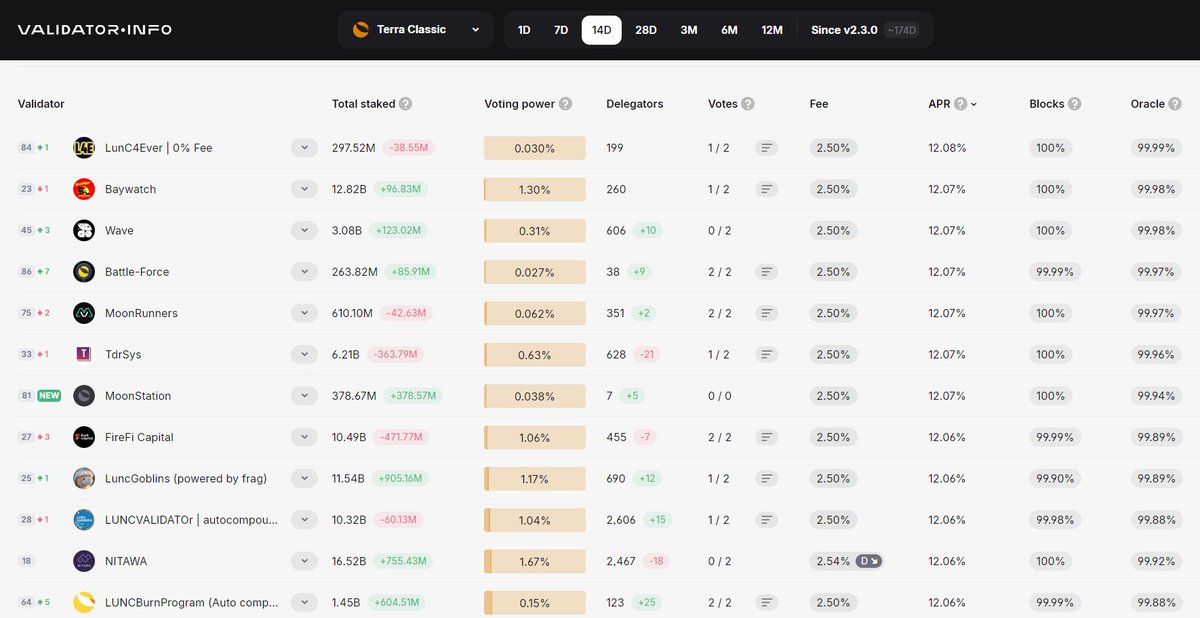Select the 1D time range tab
This screenshot has height=618, width=1200.
[524, 30]
